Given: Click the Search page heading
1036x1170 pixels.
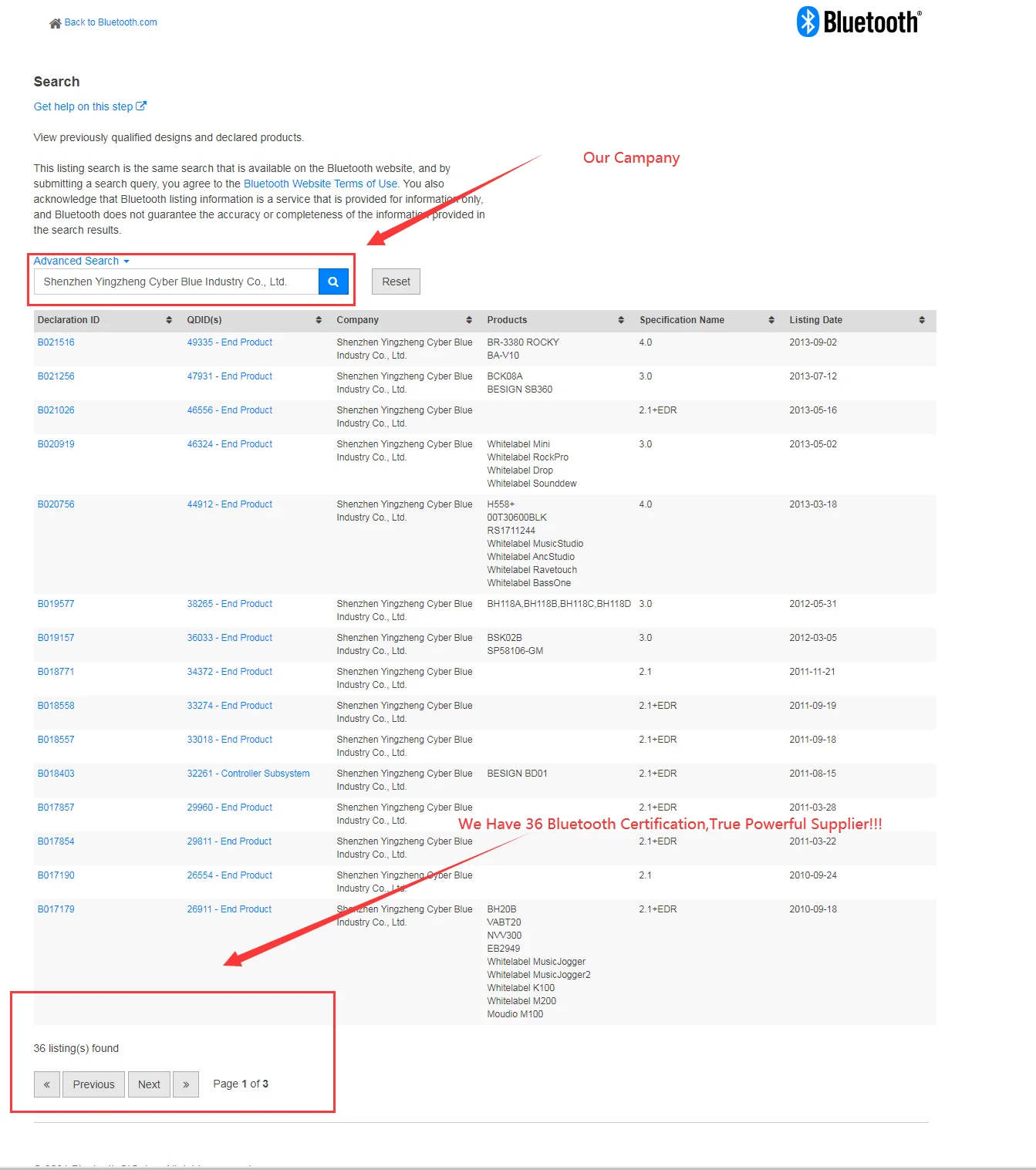Looking at the screenshot, I should (56, 82).
